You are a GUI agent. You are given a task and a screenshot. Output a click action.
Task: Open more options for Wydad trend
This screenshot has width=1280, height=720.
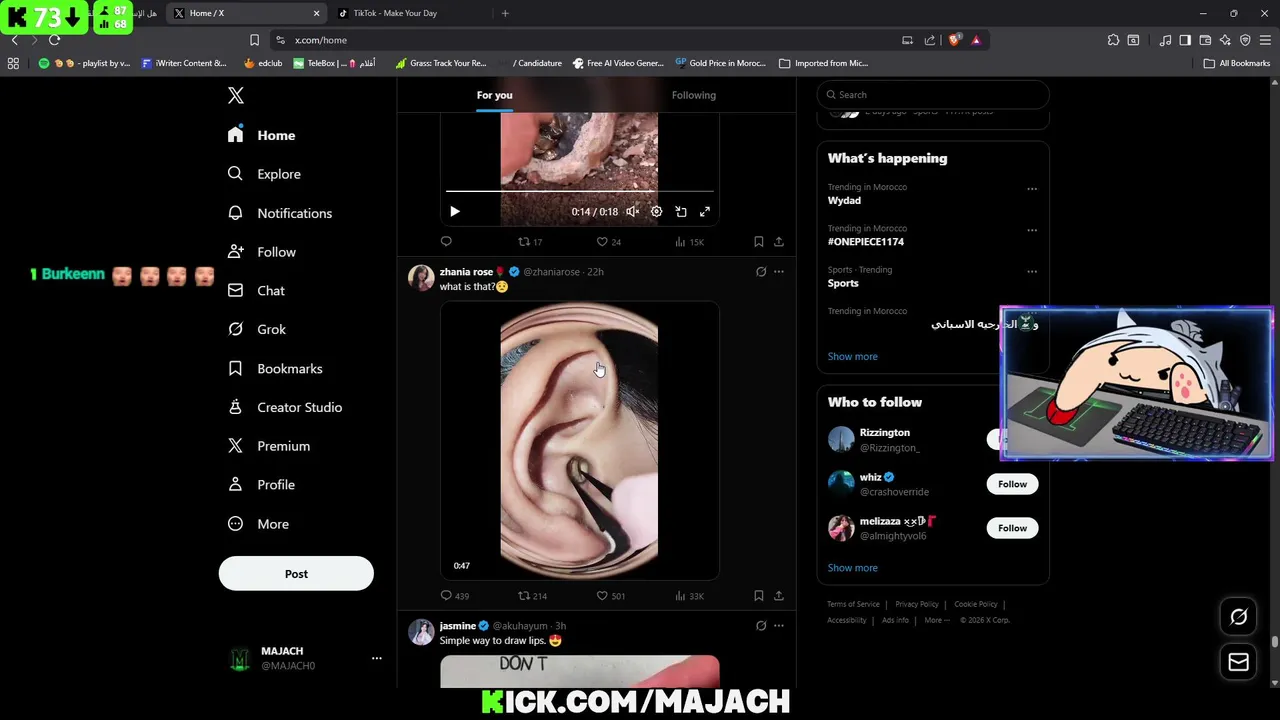click(x=1032, y=189)
